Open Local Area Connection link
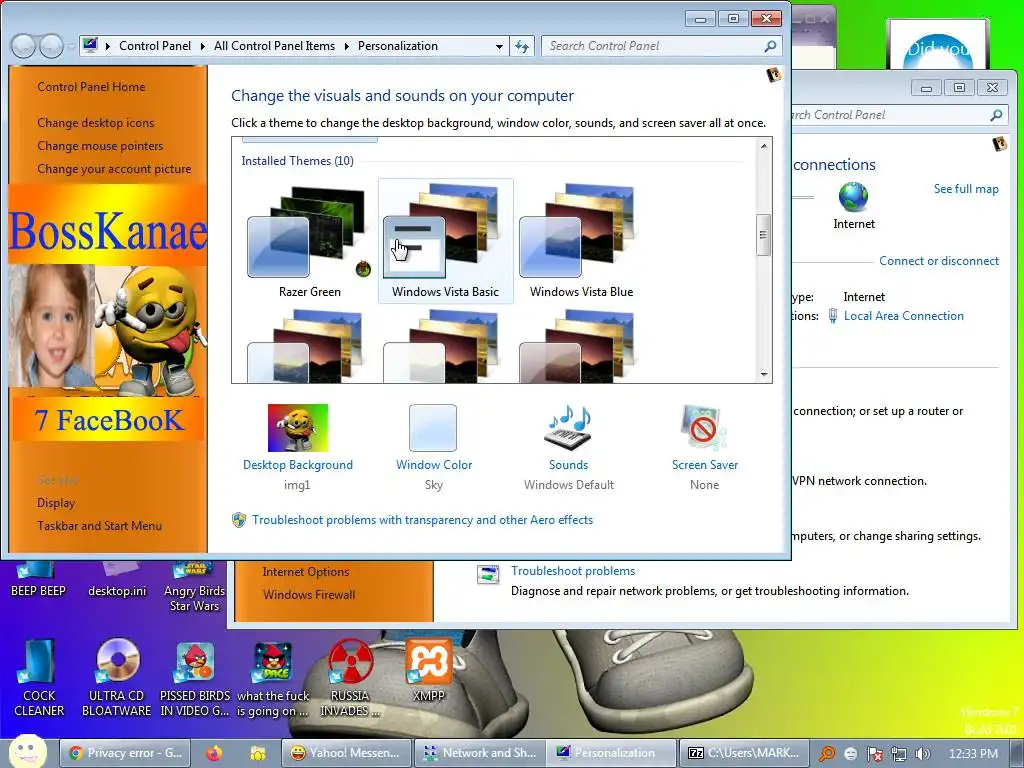 [903, 316]
